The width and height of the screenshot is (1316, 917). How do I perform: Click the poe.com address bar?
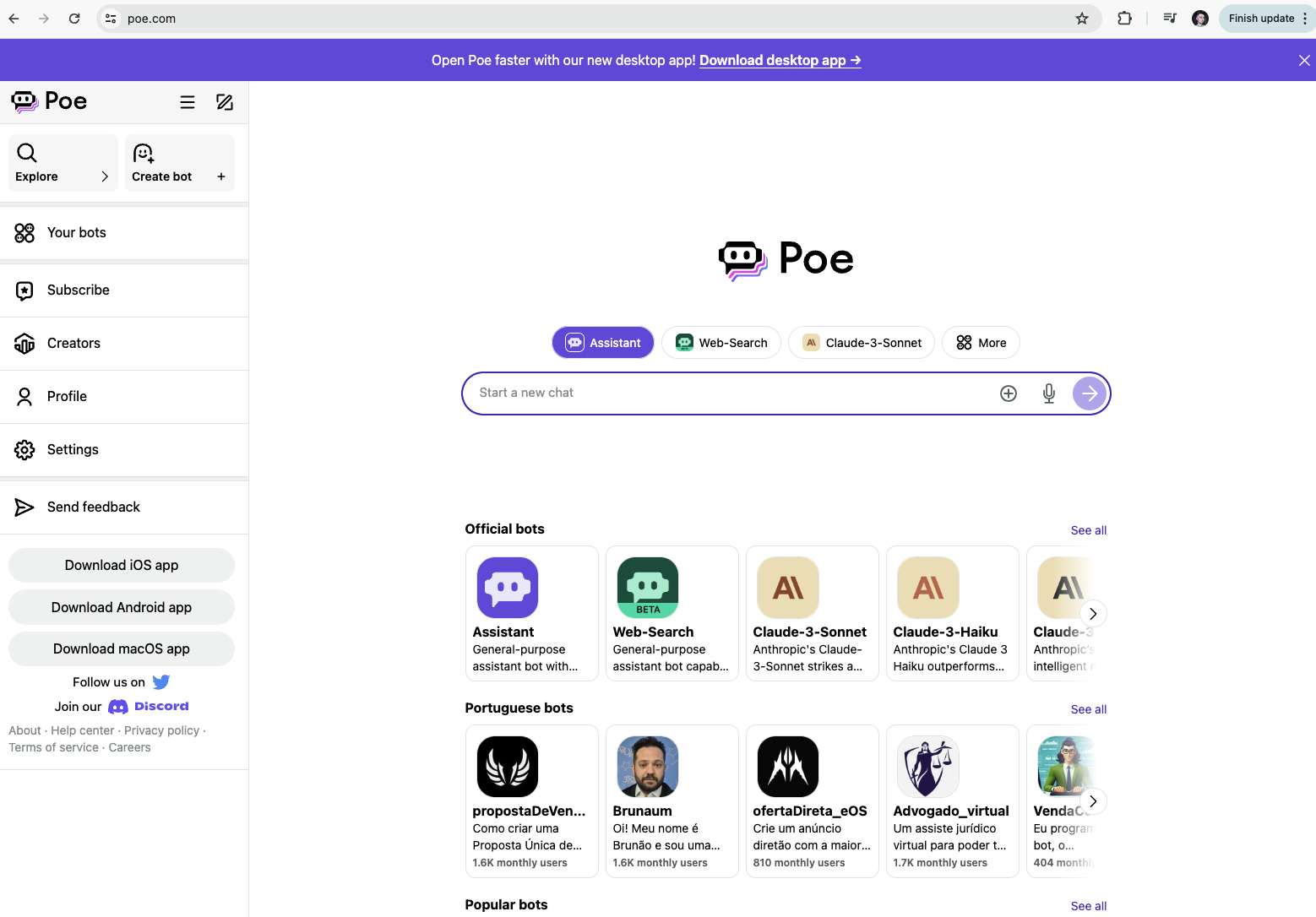(x=600, y=19)
